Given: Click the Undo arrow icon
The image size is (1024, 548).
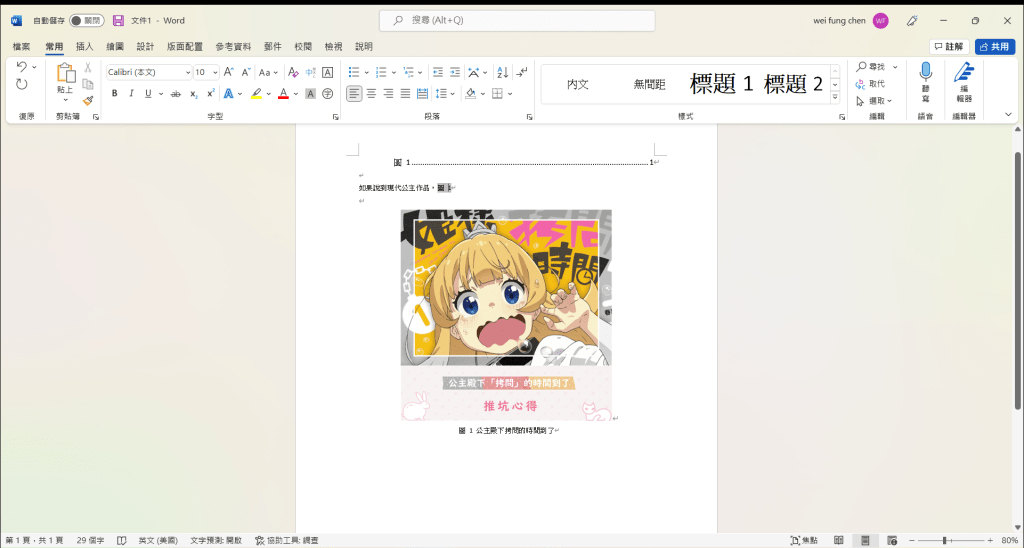Looking at the screenshot, I should pos(22,67).
